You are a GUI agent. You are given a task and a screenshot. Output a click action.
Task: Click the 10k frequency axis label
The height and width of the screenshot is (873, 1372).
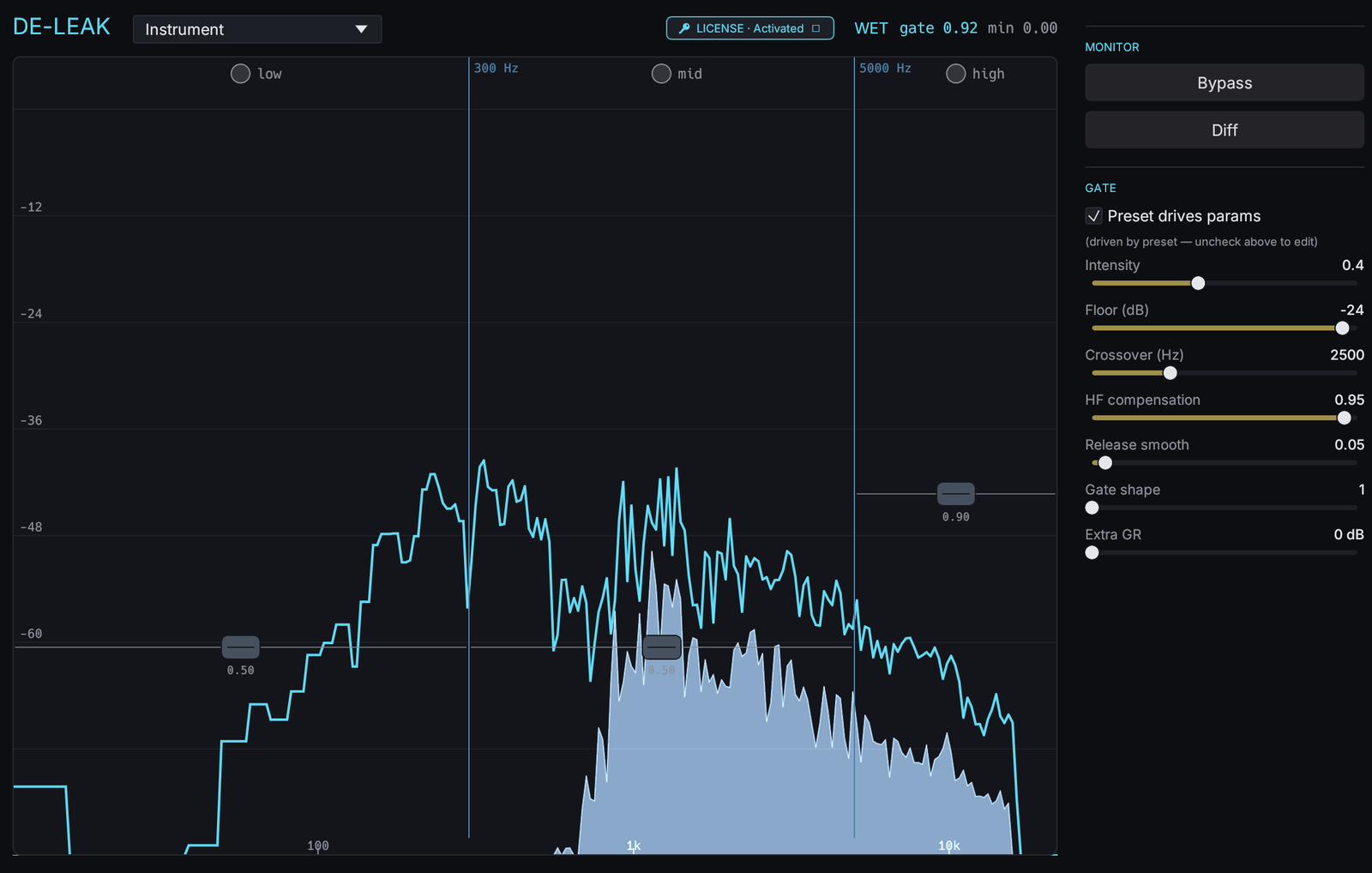click(x=948, y=846)
